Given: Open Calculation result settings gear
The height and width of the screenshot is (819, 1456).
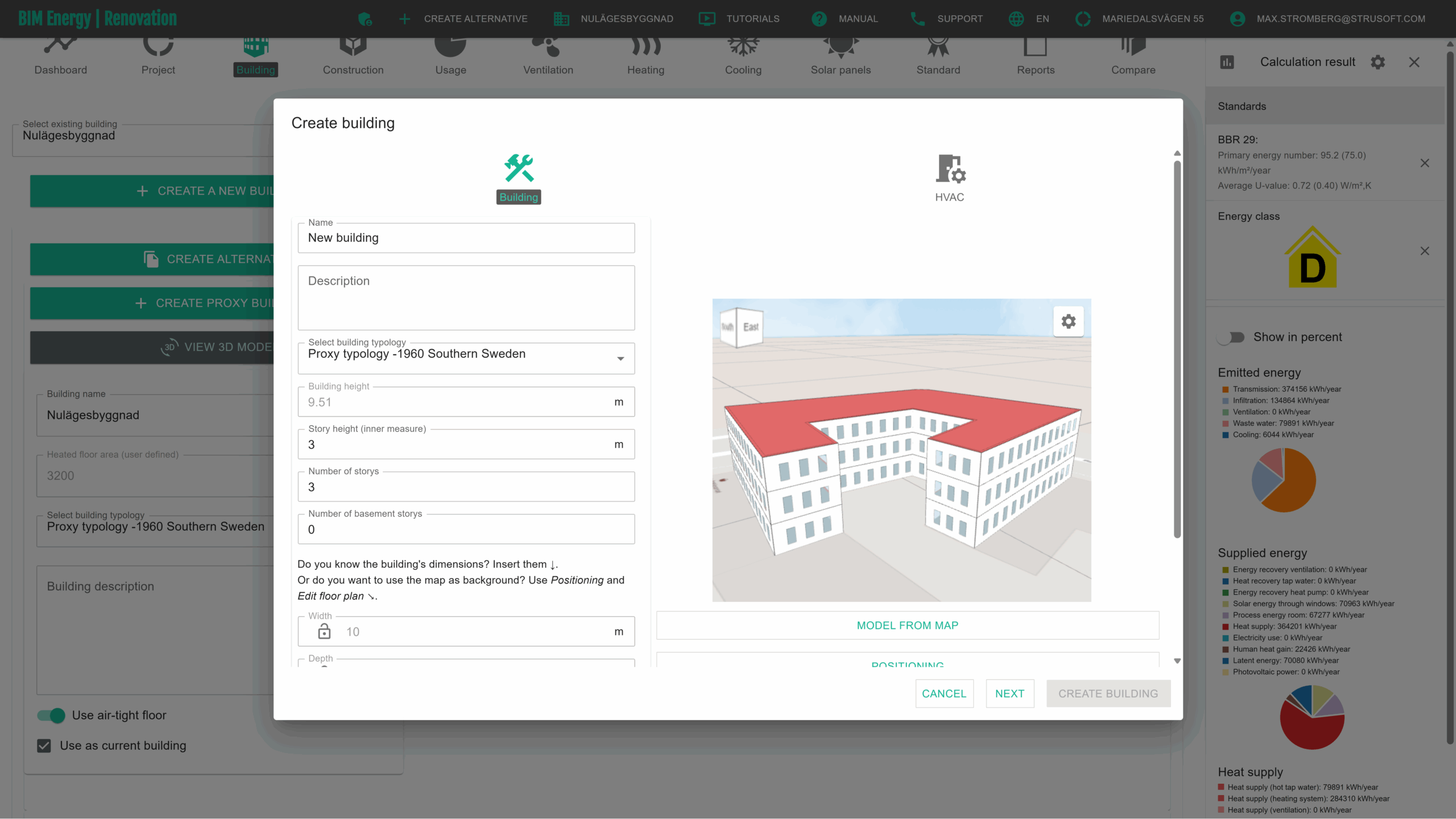Looking at the screenshot, I should click(1378, 62).
